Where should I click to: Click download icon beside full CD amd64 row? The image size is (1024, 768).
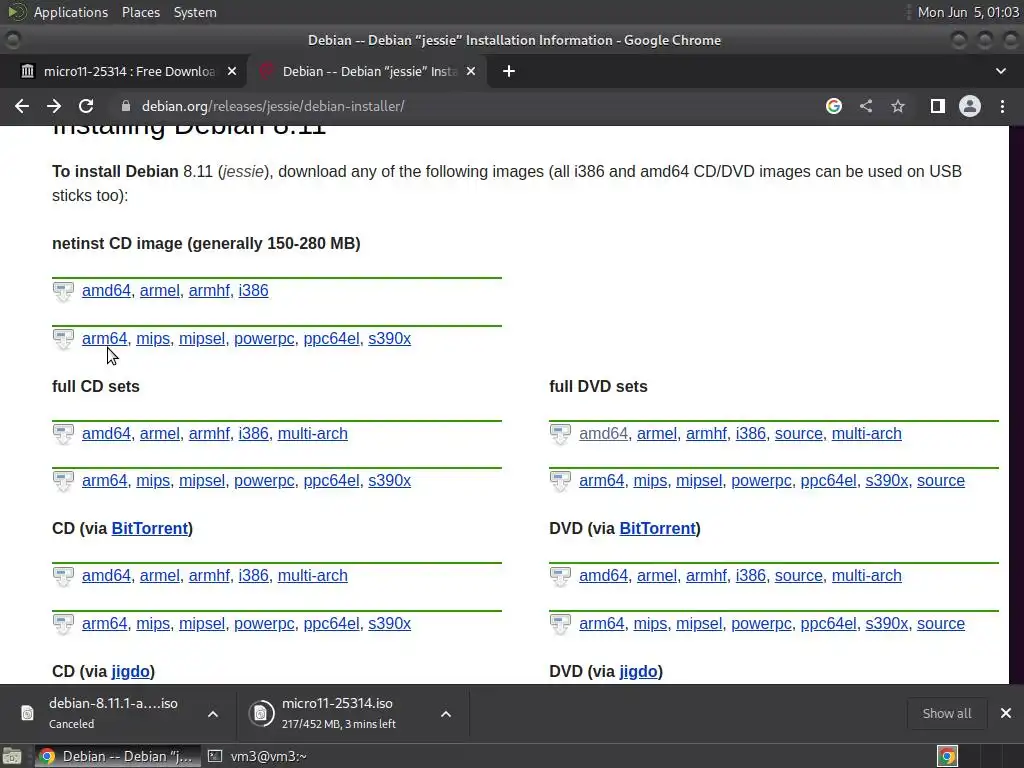click(x=63, y=434)
